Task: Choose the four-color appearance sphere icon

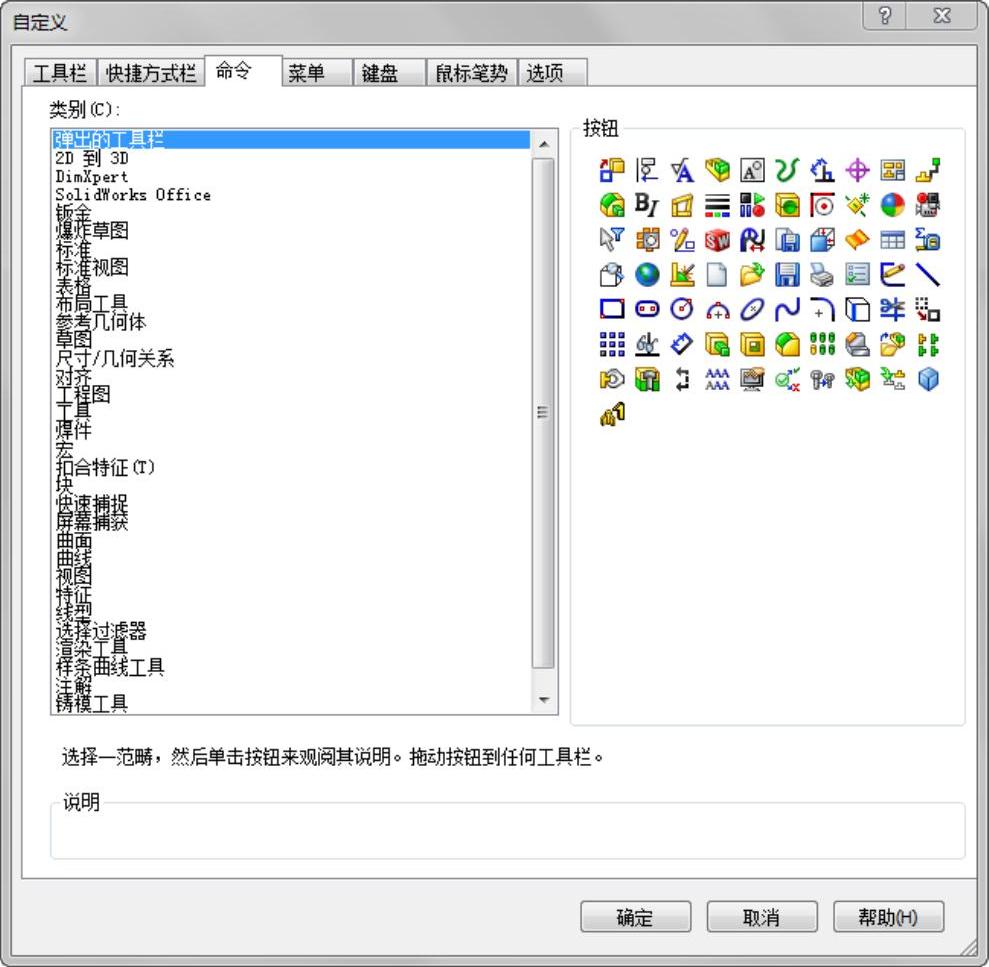Action: (892, 205)
